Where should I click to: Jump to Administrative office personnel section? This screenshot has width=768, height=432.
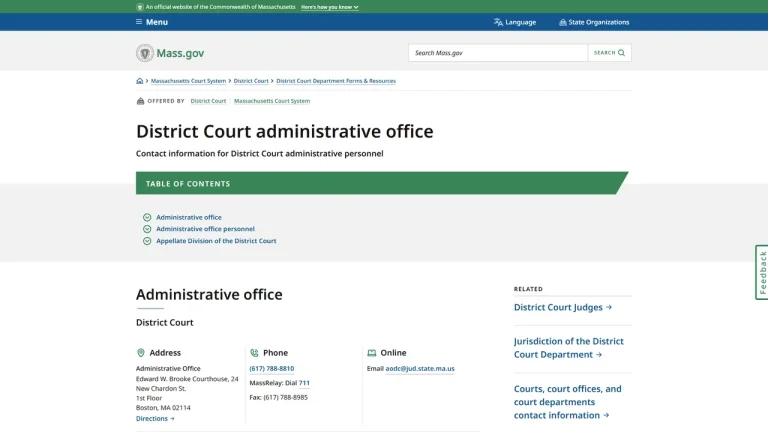(x=205, y=229)
